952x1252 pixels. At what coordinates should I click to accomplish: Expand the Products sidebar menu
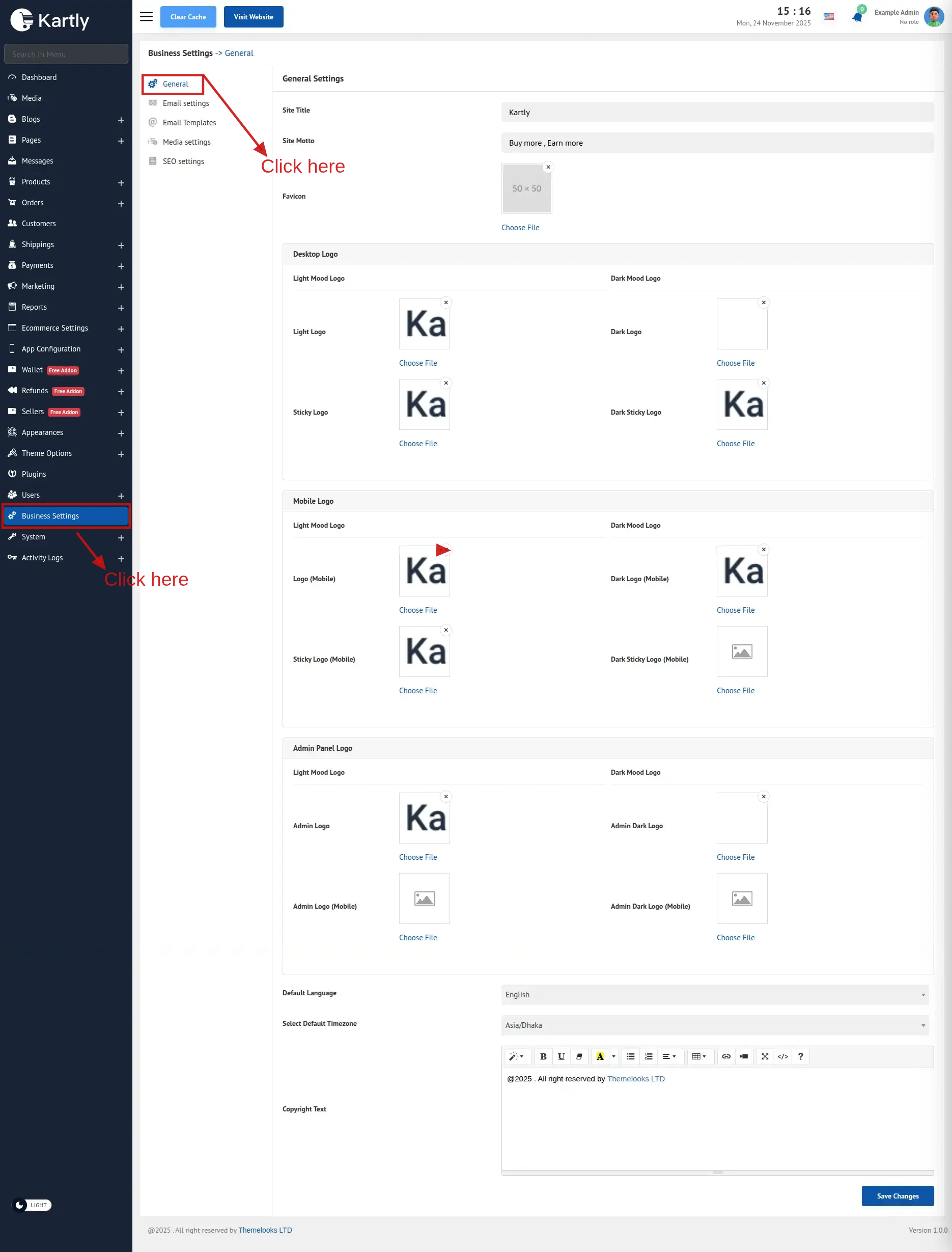[121, 182]
